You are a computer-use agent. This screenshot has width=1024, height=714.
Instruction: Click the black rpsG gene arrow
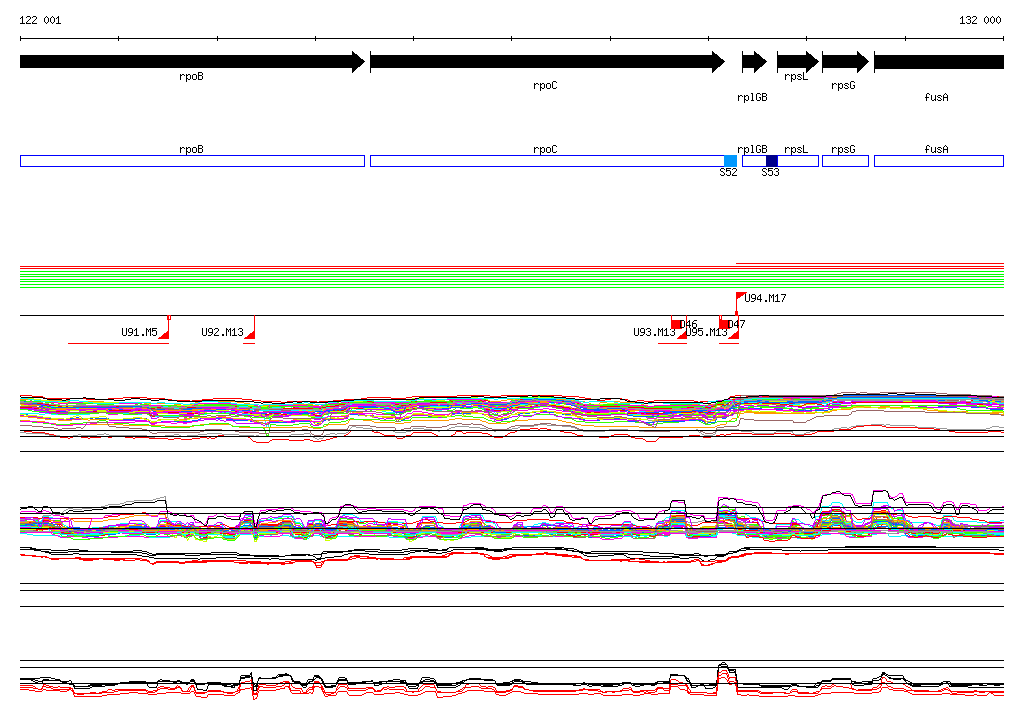coord(845,62)
